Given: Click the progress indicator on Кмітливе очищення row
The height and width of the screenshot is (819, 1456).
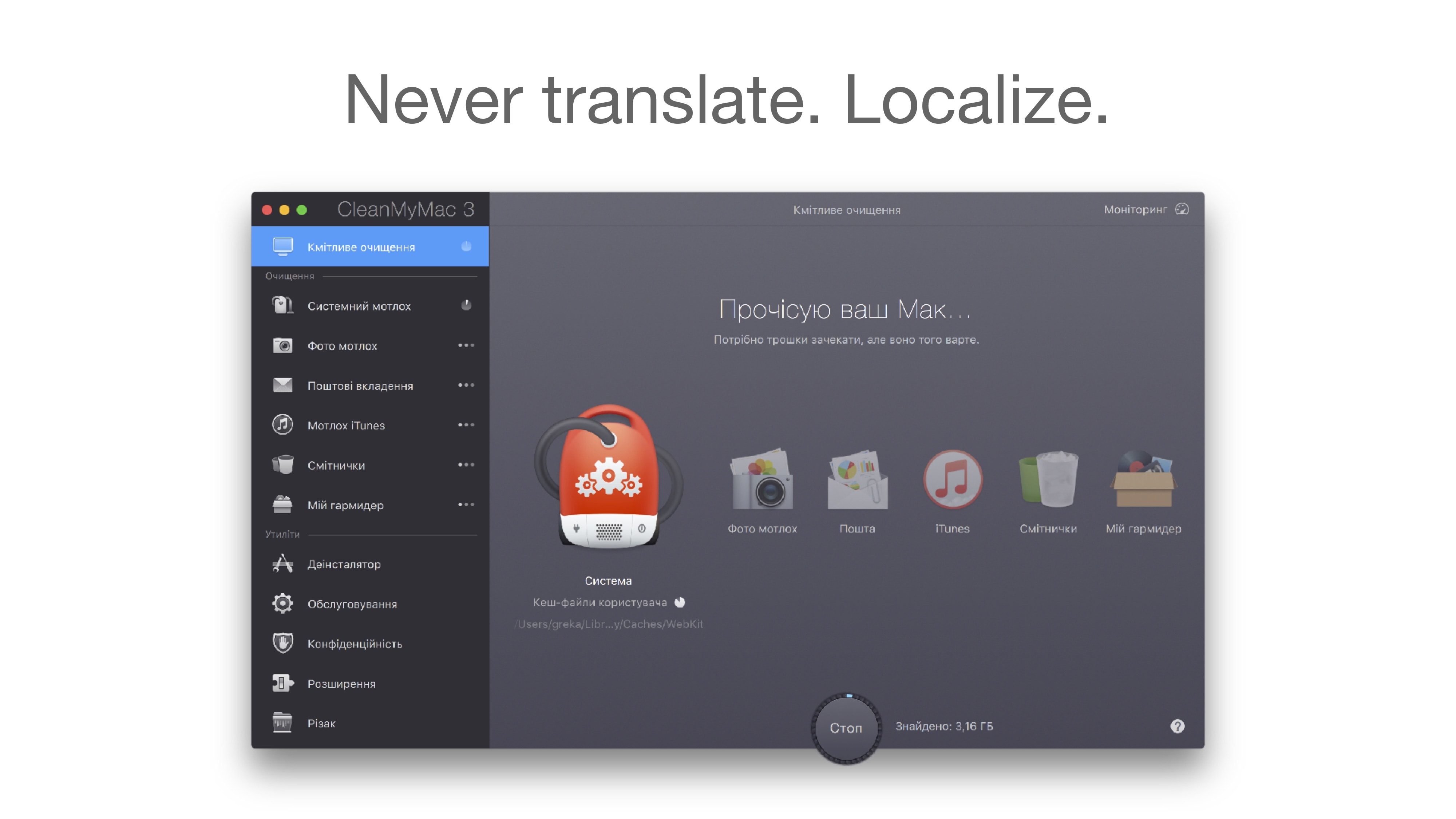Looking at the screenshot, I should [466, 246].
